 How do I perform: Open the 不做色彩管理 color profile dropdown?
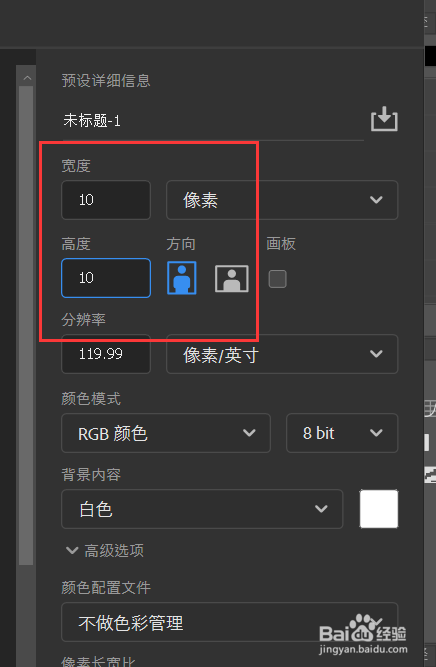click(230, 622)
